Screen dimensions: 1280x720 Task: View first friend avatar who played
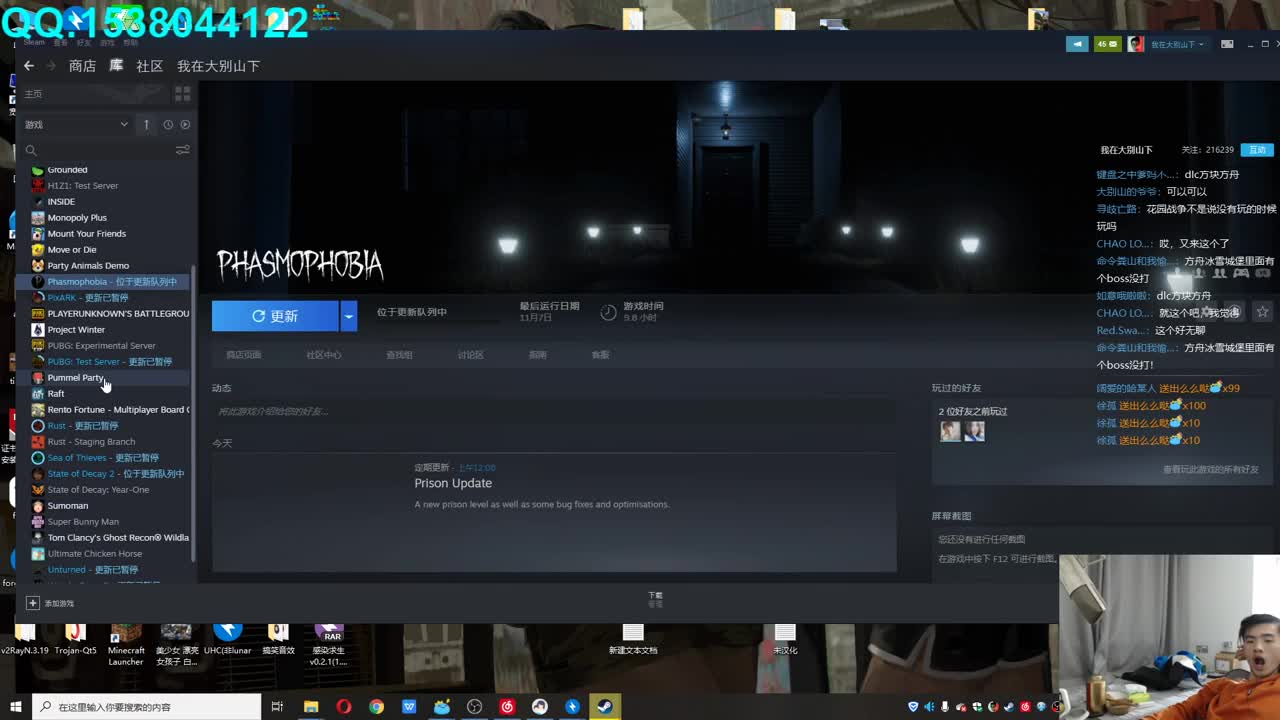click(950, 431)
